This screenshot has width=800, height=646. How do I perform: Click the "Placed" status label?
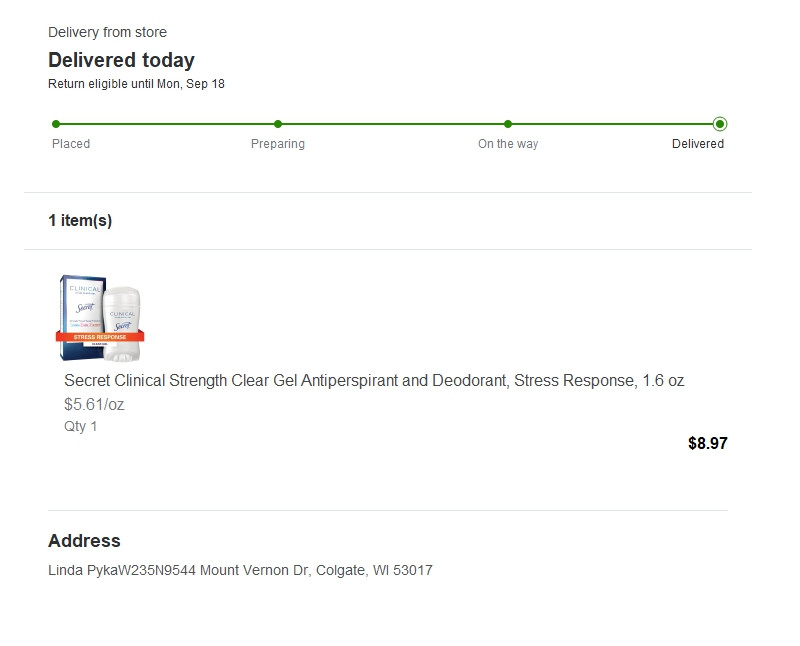click(71, 144)
